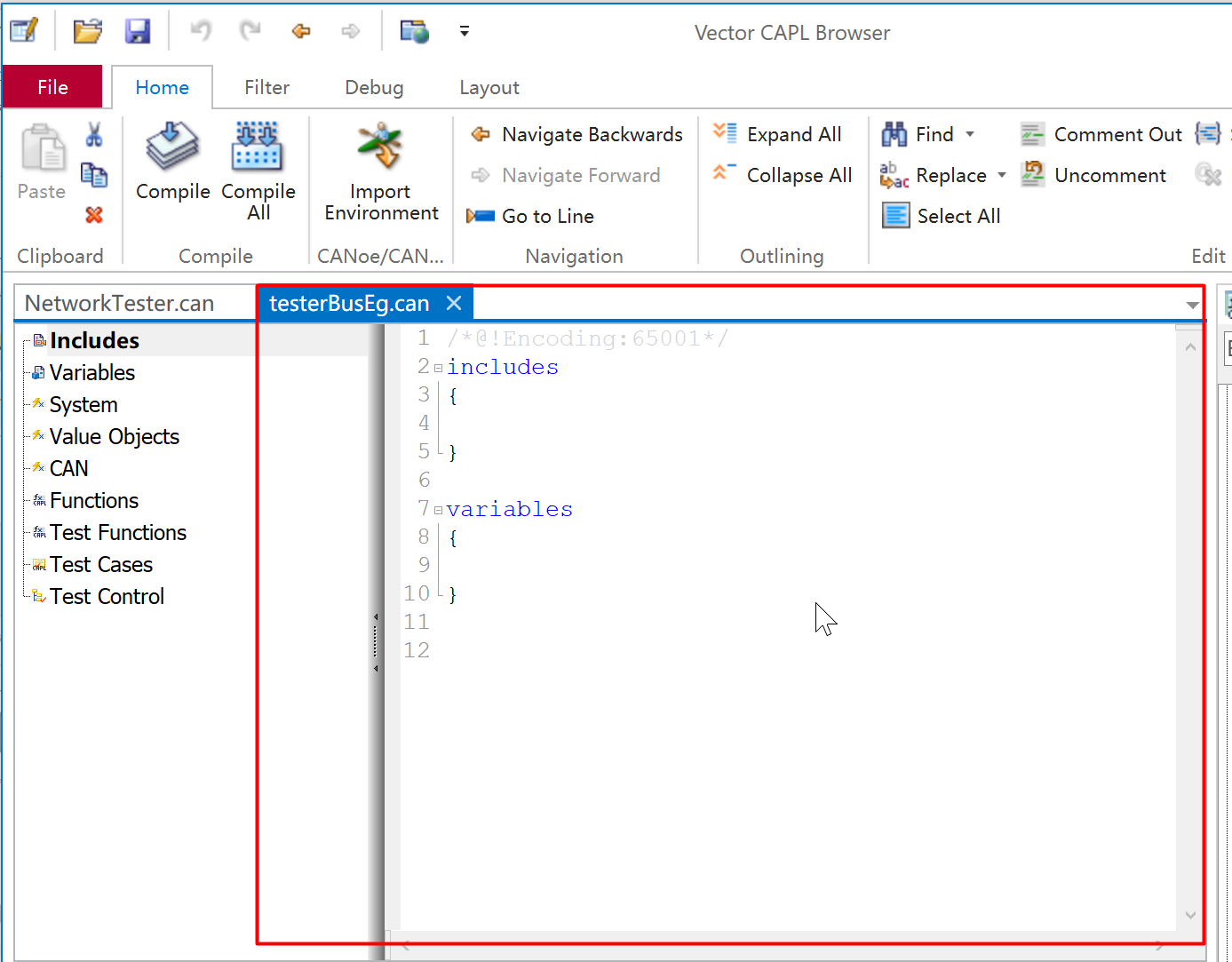Select Test Cases in the tree
The image size is (1232, 962).
pyautogui.click(x=101, y=564)
